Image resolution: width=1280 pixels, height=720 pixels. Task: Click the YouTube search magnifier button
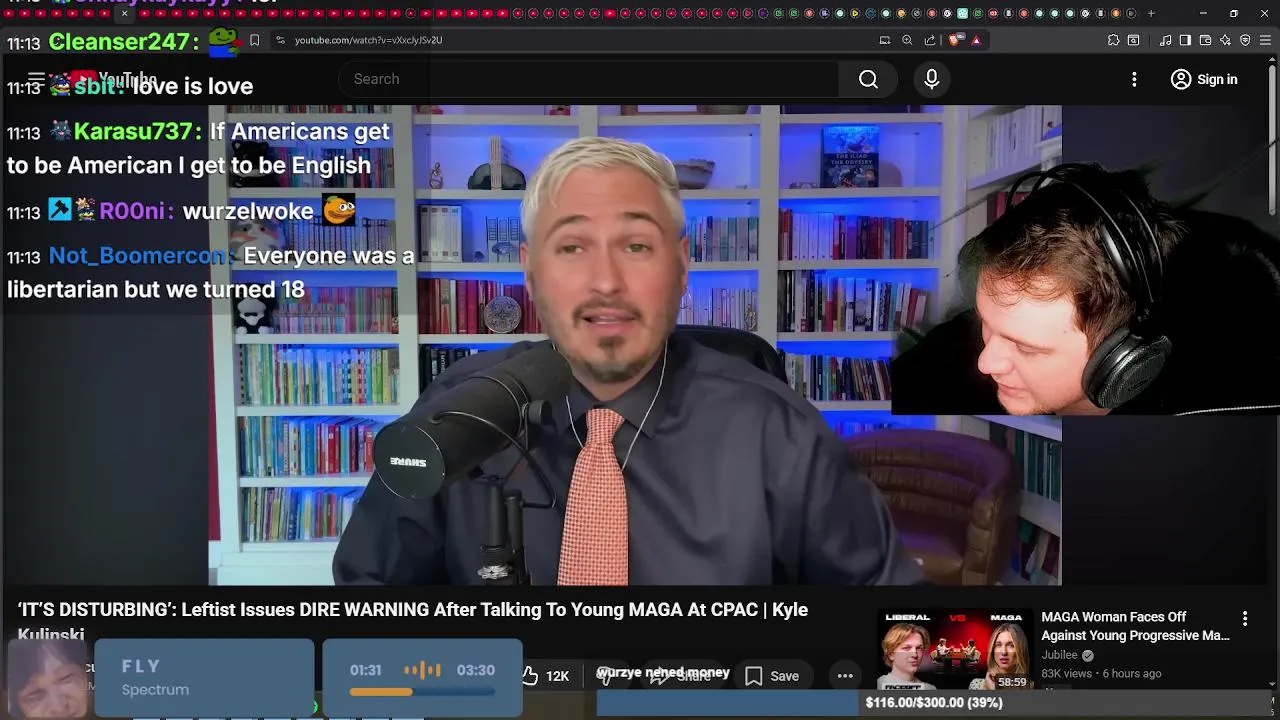click(868, 79)
